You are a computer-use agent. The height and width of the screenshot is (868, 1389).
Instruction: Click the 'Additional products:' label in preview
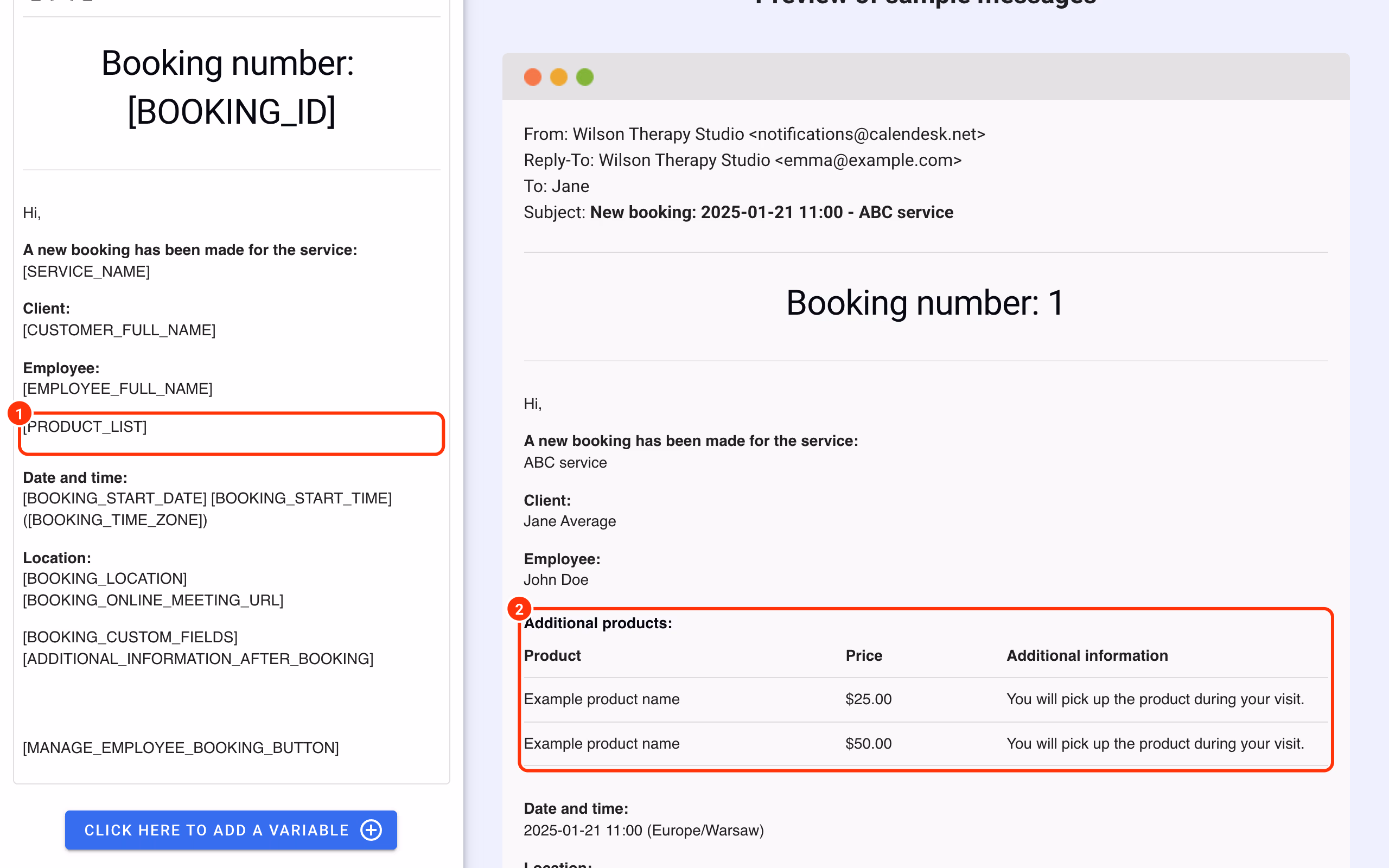click(597, 623)
